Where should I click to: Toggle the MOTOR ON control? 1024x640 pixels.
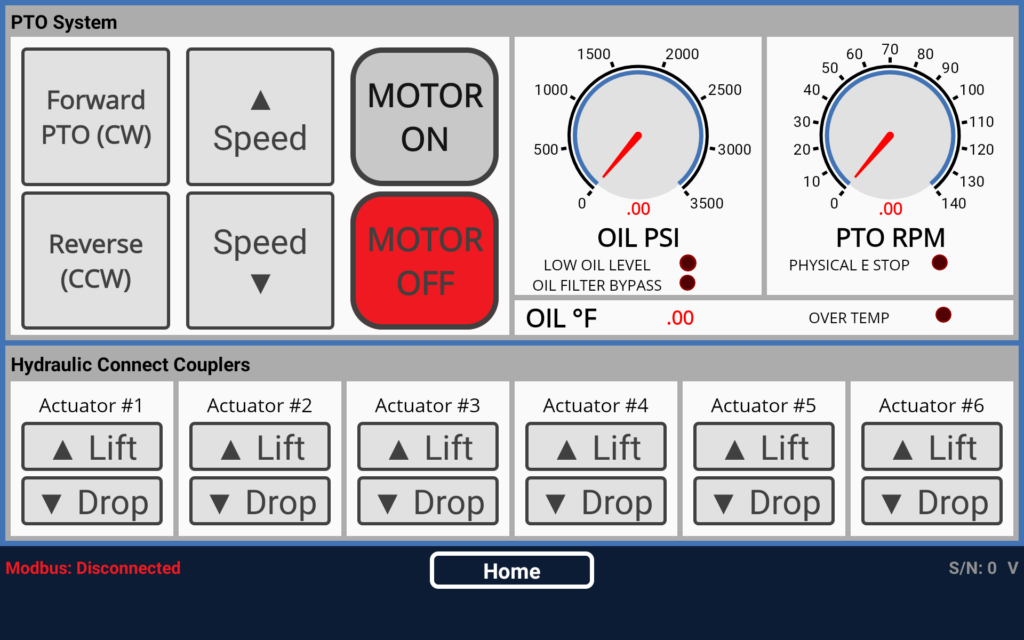point(424,116)
